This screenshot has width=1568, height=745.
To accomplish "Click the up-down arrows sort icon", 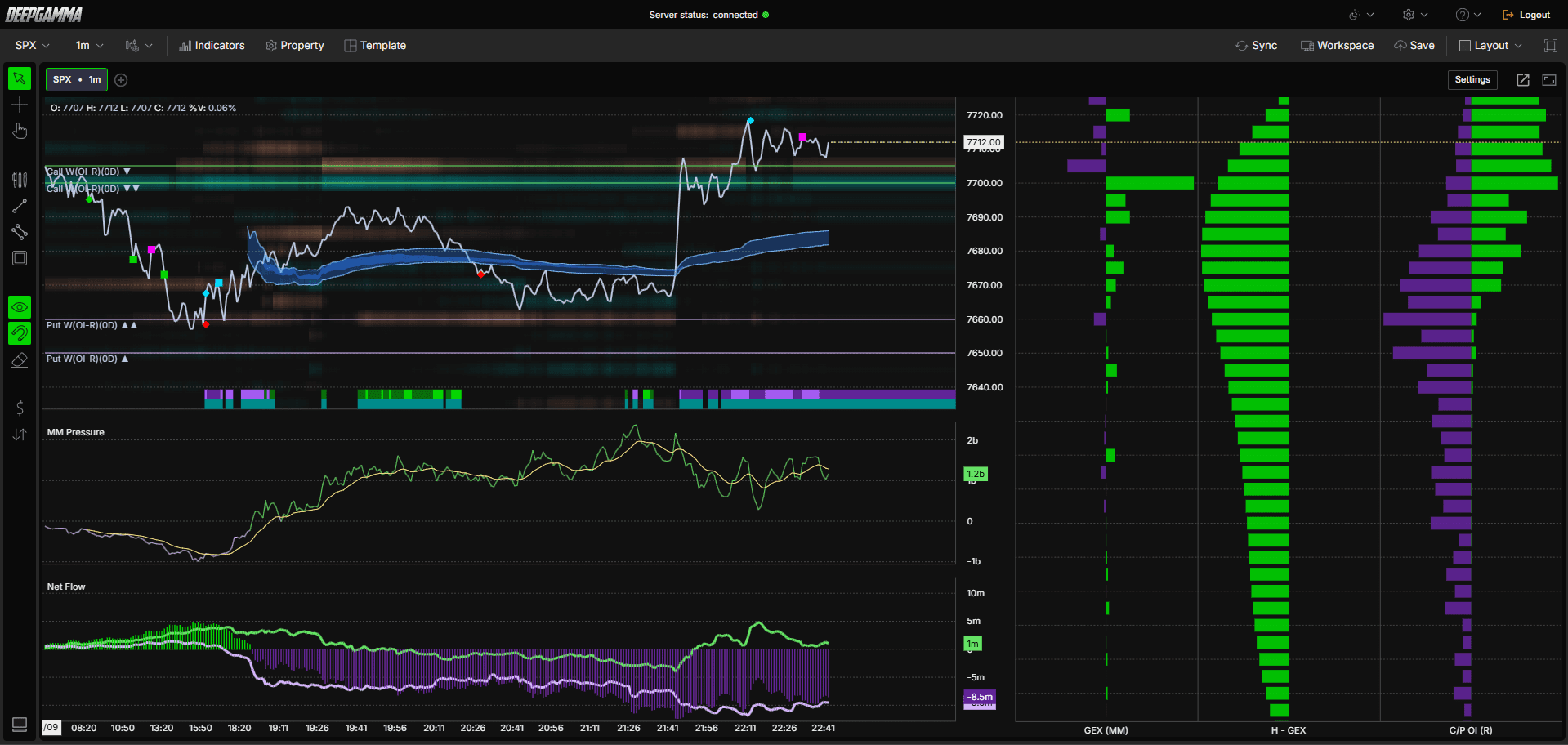I will coord(20,435).
